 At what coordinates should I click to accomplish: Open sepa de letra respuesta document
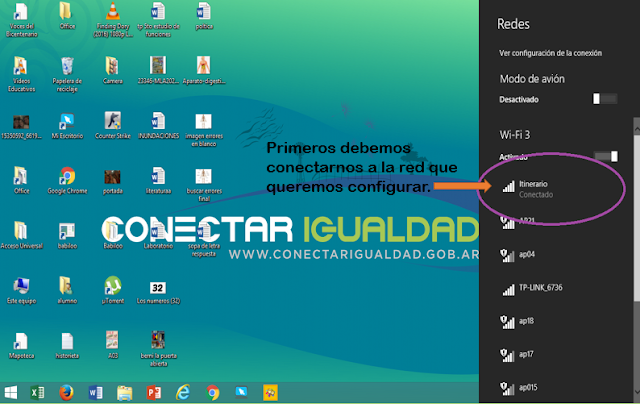coord(204,239)
